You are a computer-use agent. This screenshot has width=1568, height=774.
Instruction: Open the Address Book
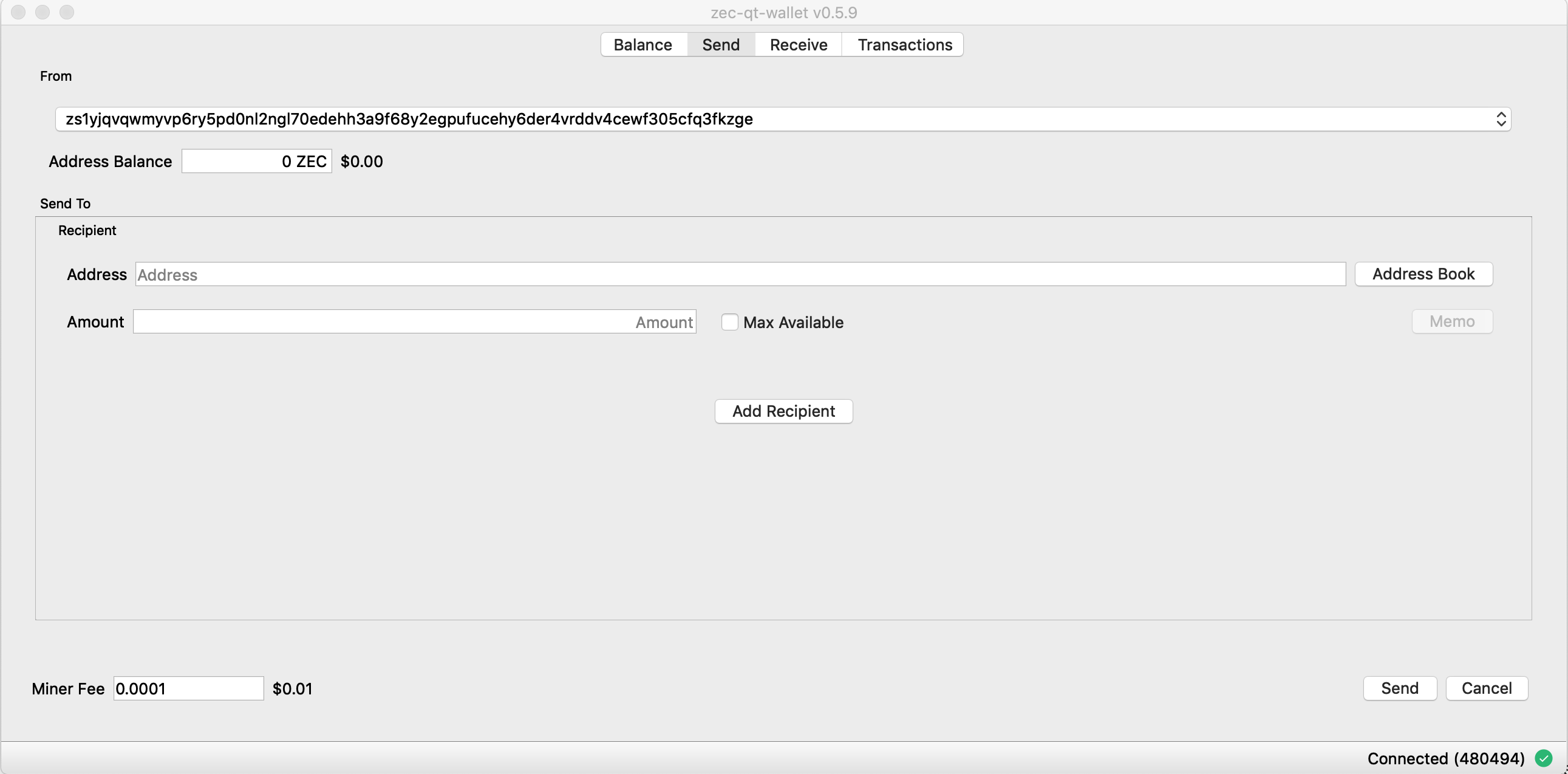[1423, 273]
